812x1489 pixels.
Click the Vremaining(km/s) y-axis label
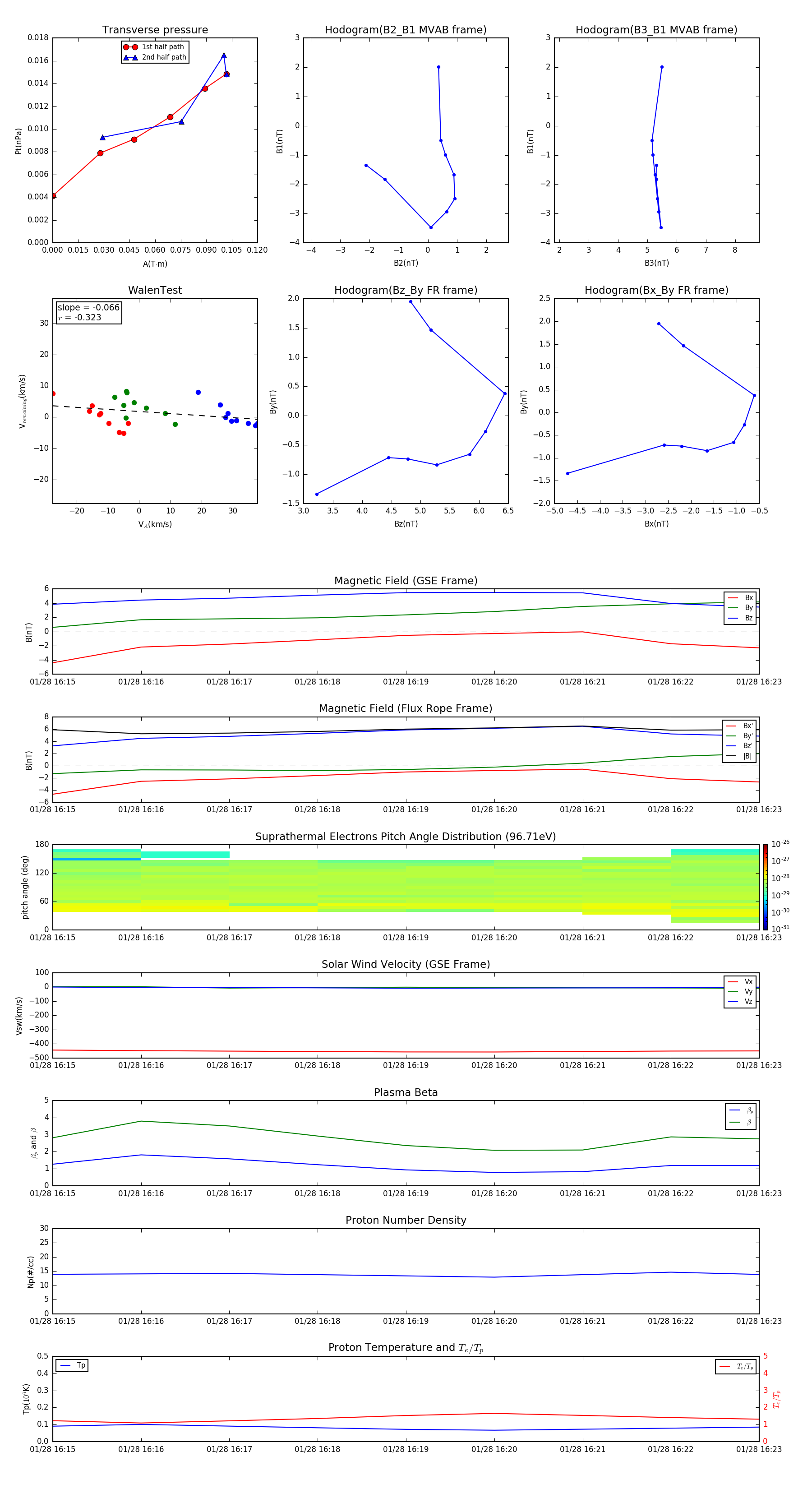click(22, 401)
